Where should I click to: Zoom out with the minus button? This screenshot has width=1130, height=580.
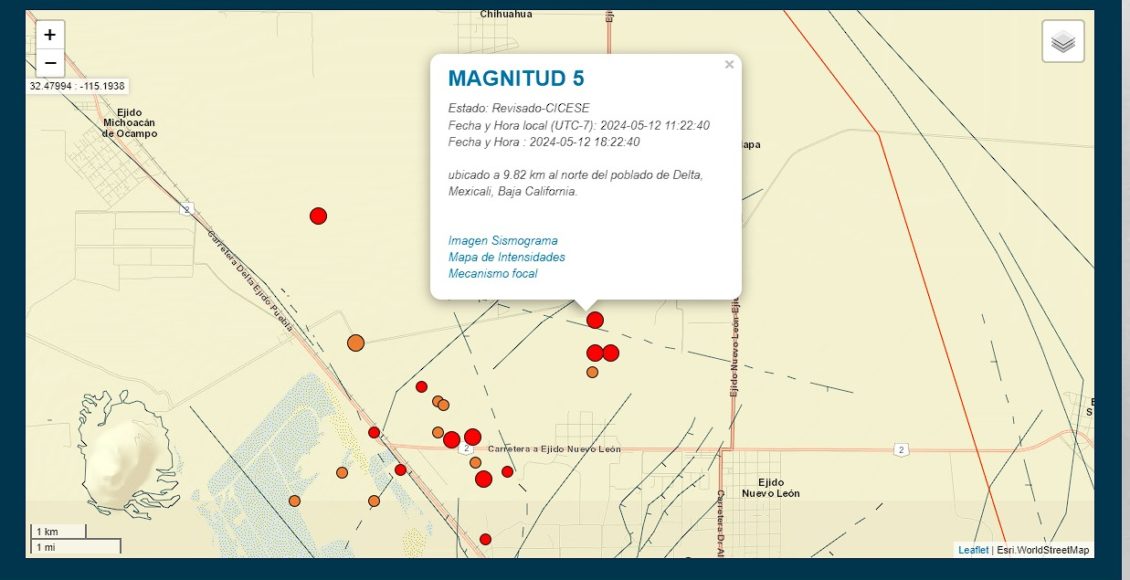(x=50, y=63)
